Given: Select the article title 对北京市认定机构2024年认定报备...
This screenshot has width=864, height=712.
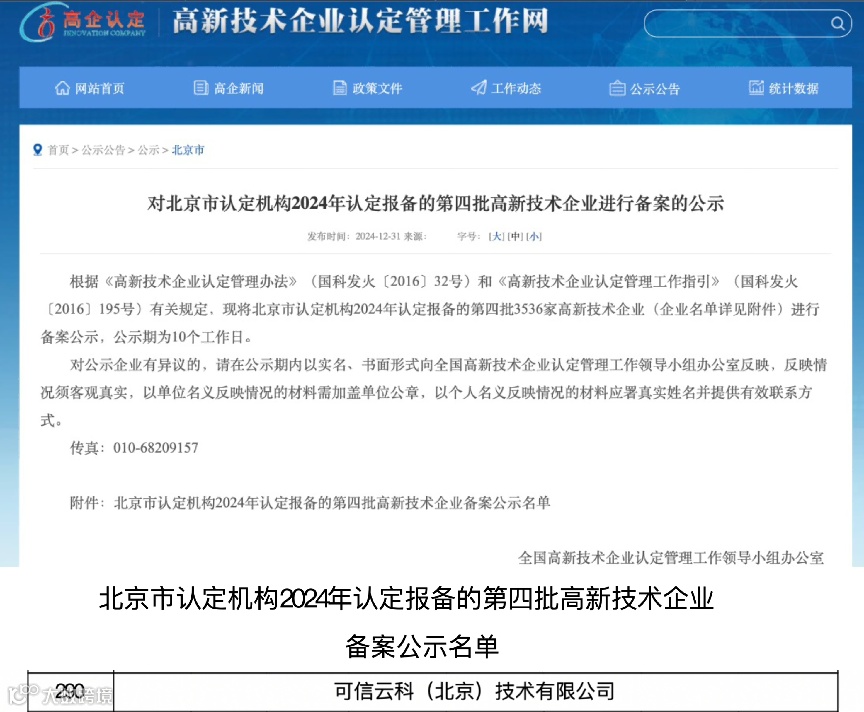Looking at the screenshot, I should click(435, 203).
